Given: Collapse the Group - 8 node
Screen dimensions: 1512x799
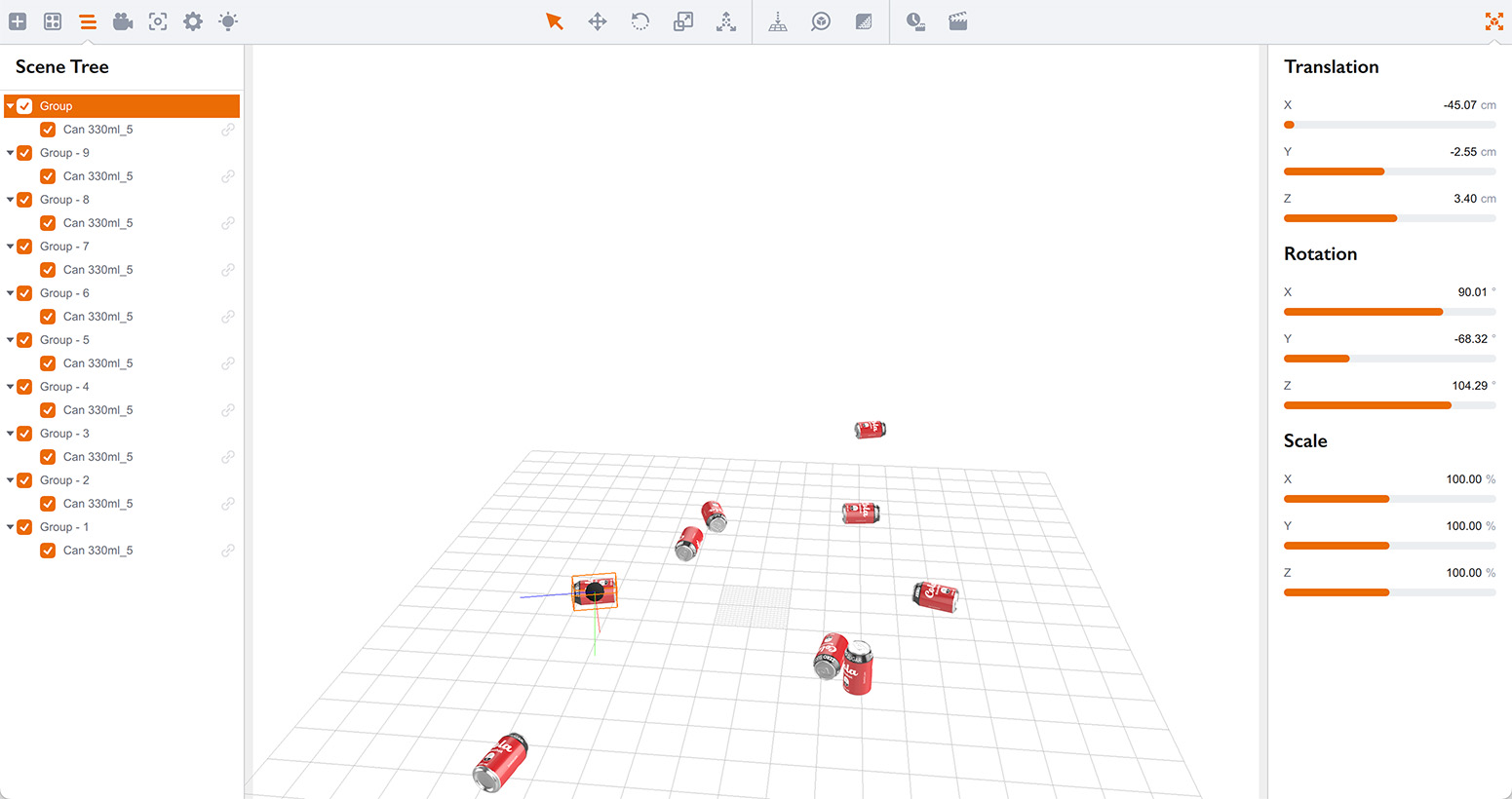Looking at the screenshot, I should click(x=10, y=199).
